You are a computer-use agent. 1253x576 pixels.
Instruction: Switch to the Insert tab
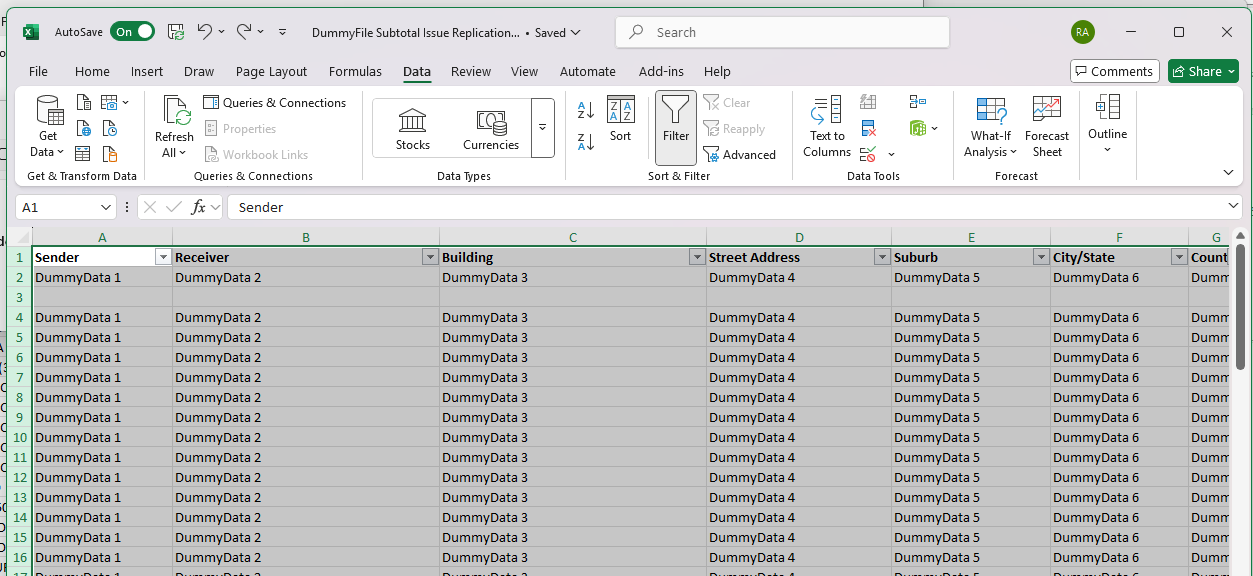point(147,72)
